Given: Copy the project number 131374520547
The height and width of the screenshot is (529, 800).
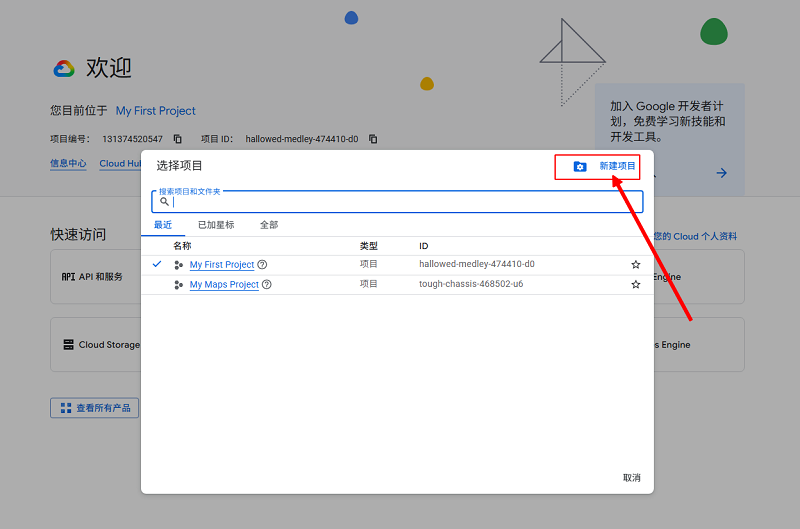Looking at the screenshot, I should 178,139.
